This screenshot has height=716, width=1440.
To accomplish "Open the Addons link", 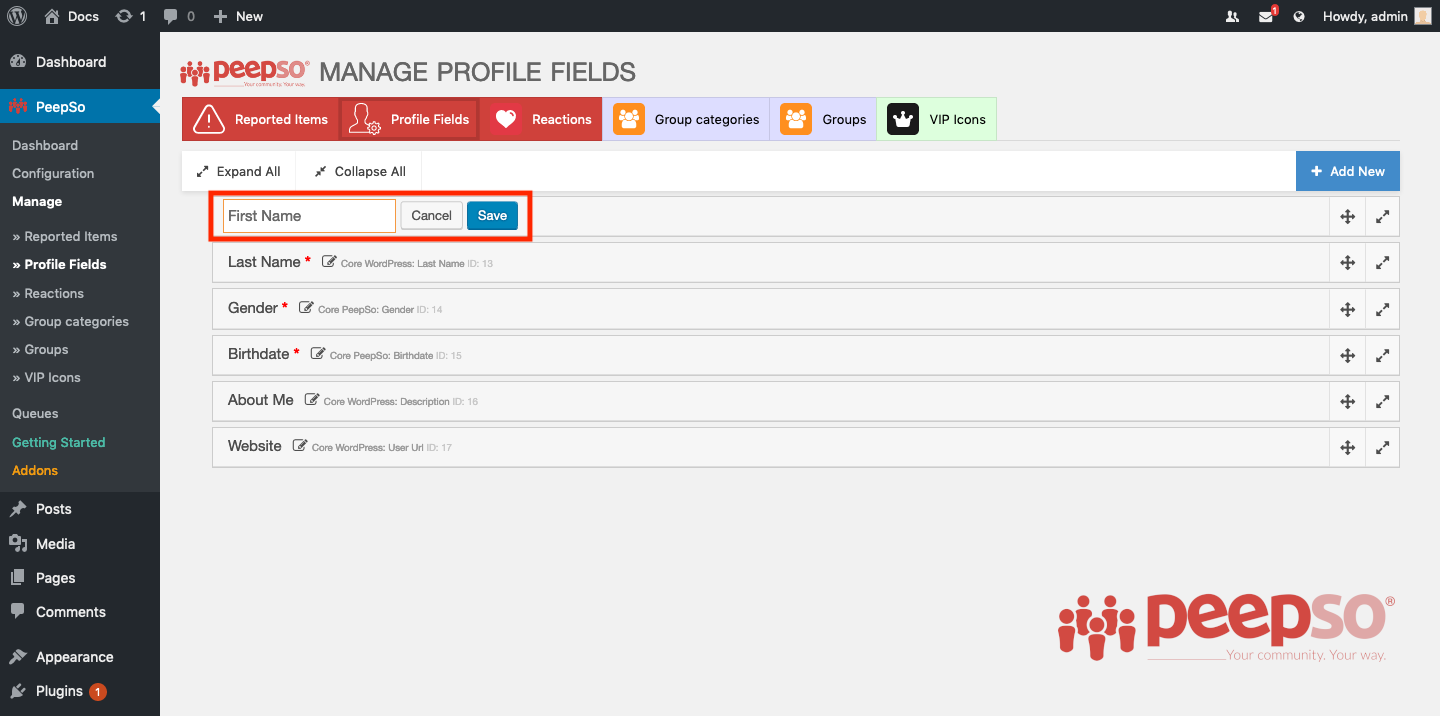I will coord(35,470).
